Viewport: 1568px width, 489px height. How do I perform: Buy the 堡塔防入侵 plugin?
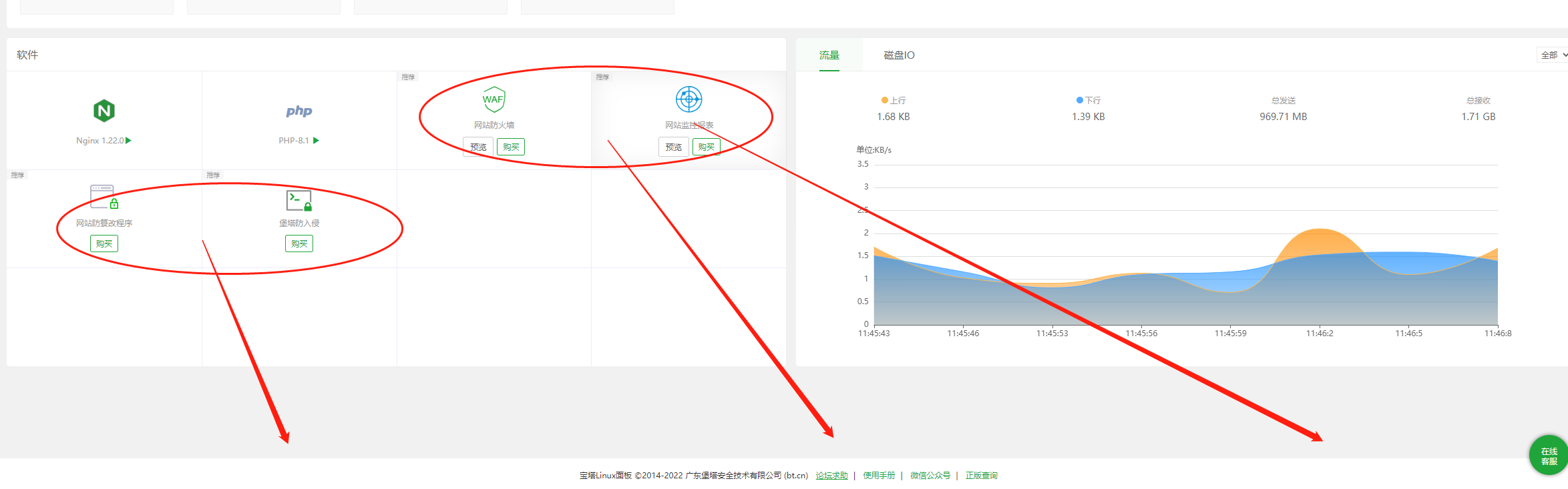pos(299,243)
